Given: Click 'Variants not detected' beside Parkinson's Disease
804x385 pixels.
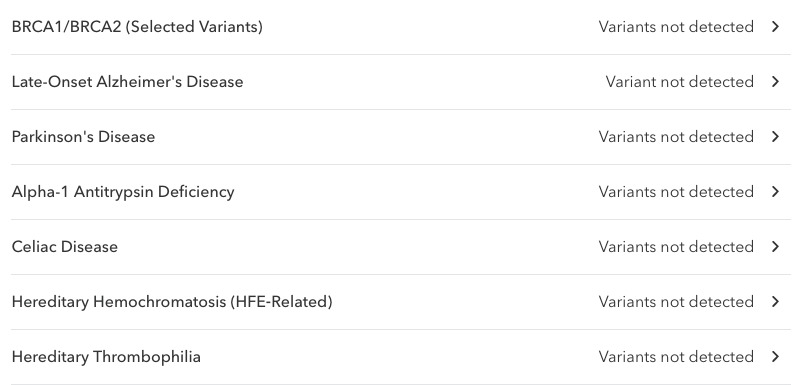Looking at the screenshot, I should pos(676,136).
